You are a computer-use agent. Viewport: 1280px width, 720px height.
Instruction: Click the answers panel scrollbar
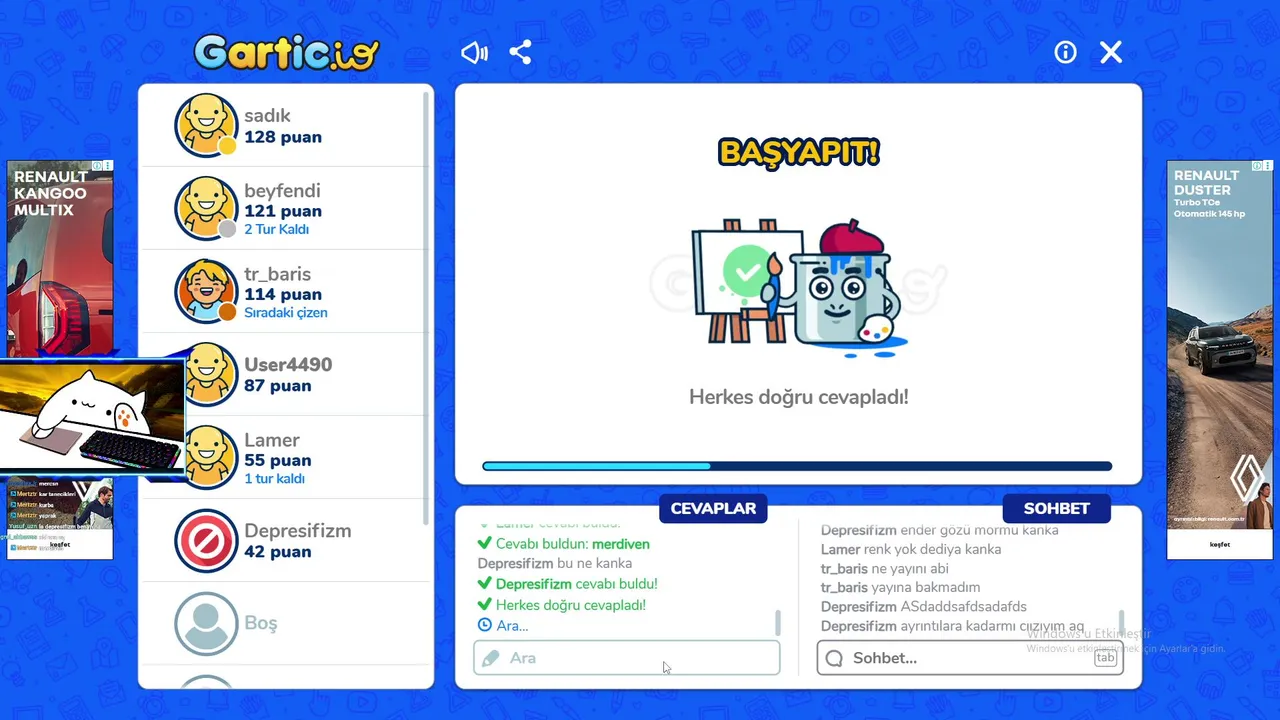[778, 622]
